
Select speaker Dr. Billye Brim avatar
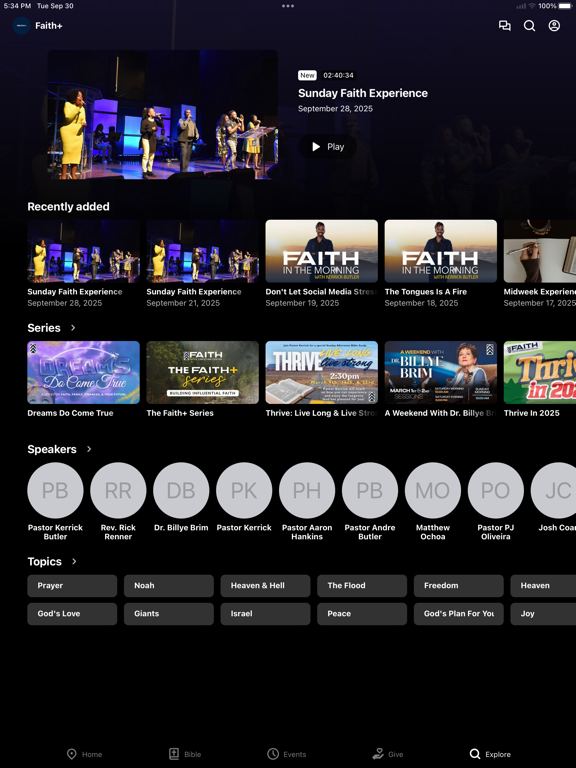coord(181,490)
